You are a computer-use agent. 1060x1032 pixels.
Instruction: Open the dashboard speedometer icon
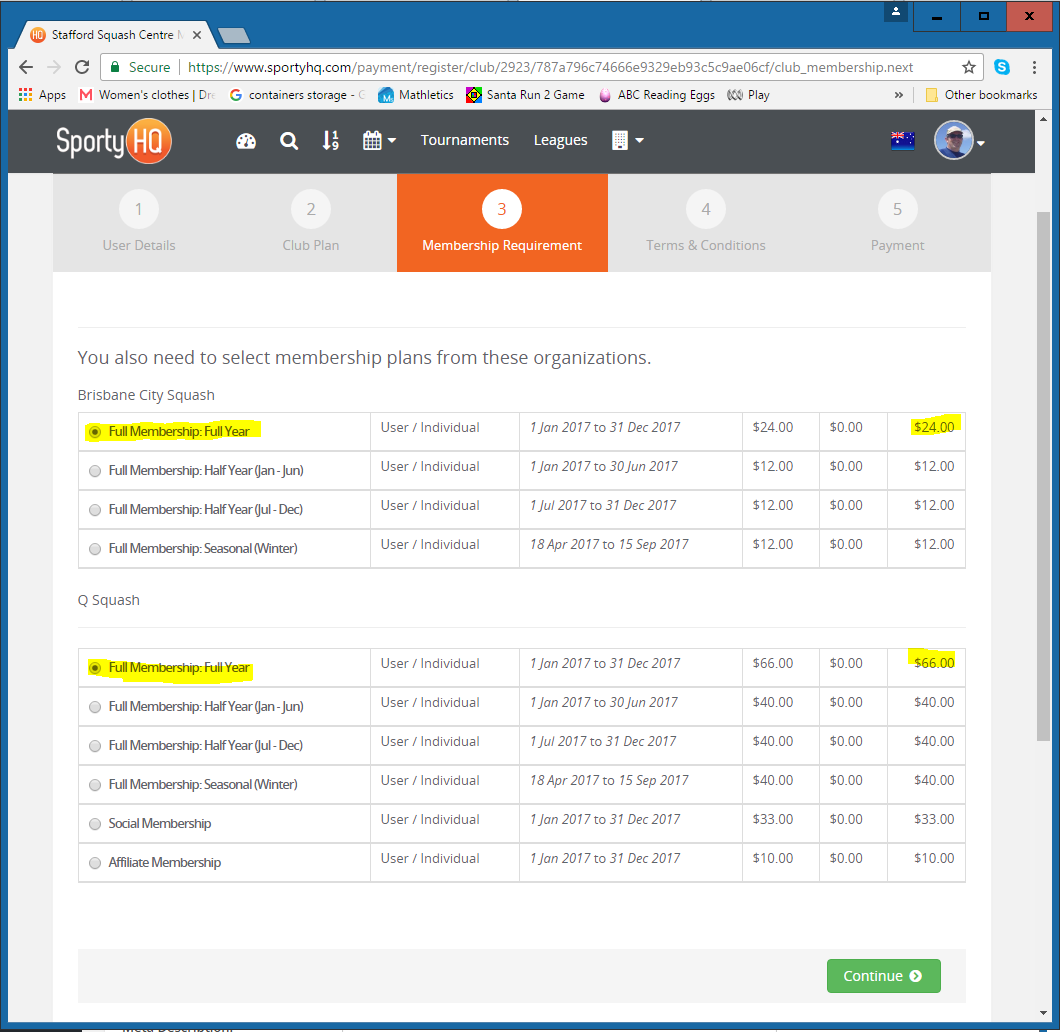(x=246, y=141)
